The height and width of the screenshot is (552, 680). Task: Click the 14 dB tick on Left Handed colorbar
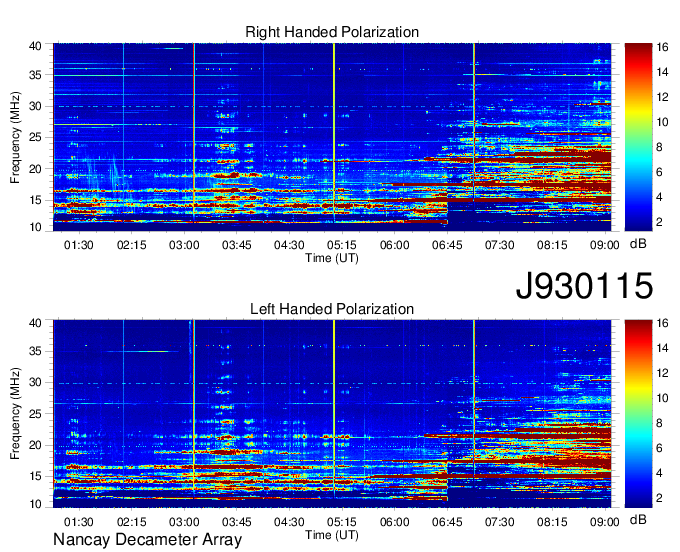(x=662, y=348)
